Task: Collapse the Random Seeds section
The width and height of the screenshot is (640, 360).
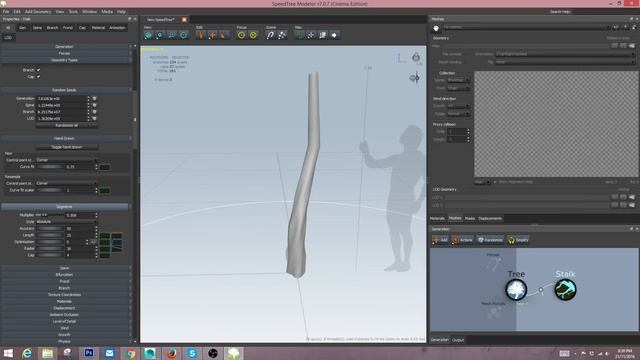Action: [65, 90]
